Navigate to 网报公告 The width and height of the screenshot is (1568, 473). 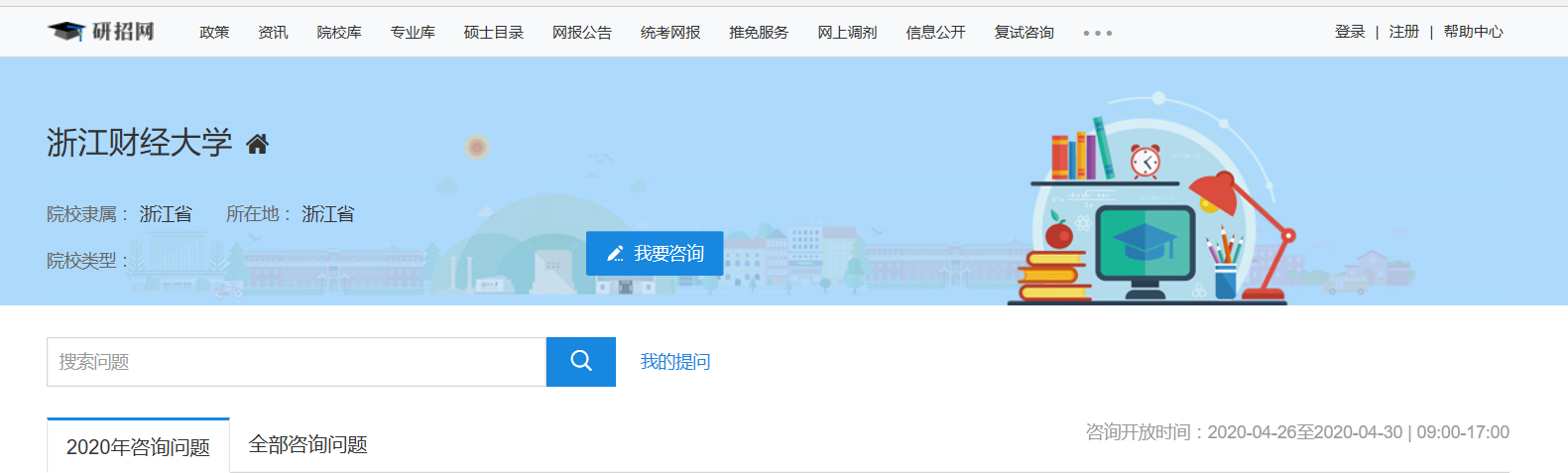click(x=582, y=33)
